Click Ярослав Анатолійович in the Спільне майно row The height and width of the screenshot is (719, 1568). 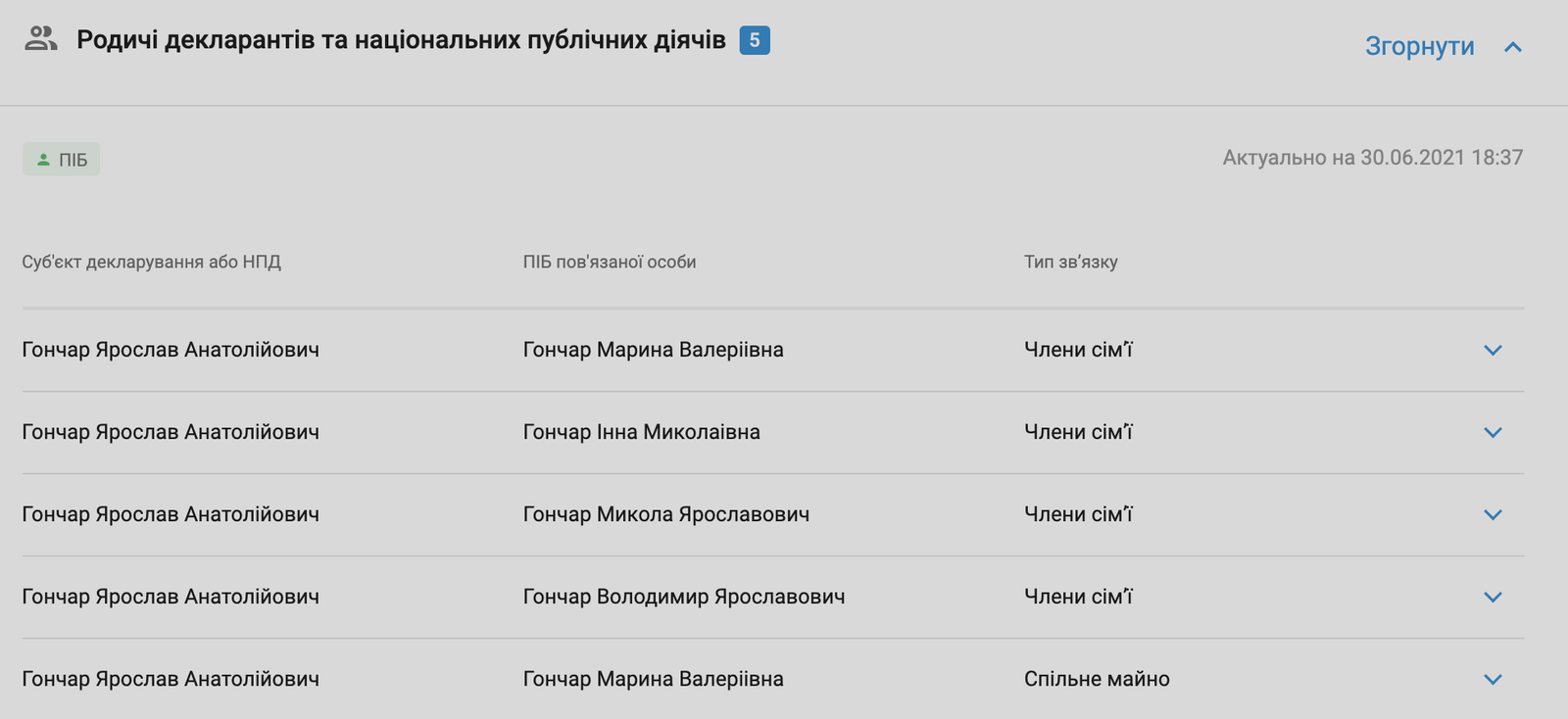coord(171,679)
